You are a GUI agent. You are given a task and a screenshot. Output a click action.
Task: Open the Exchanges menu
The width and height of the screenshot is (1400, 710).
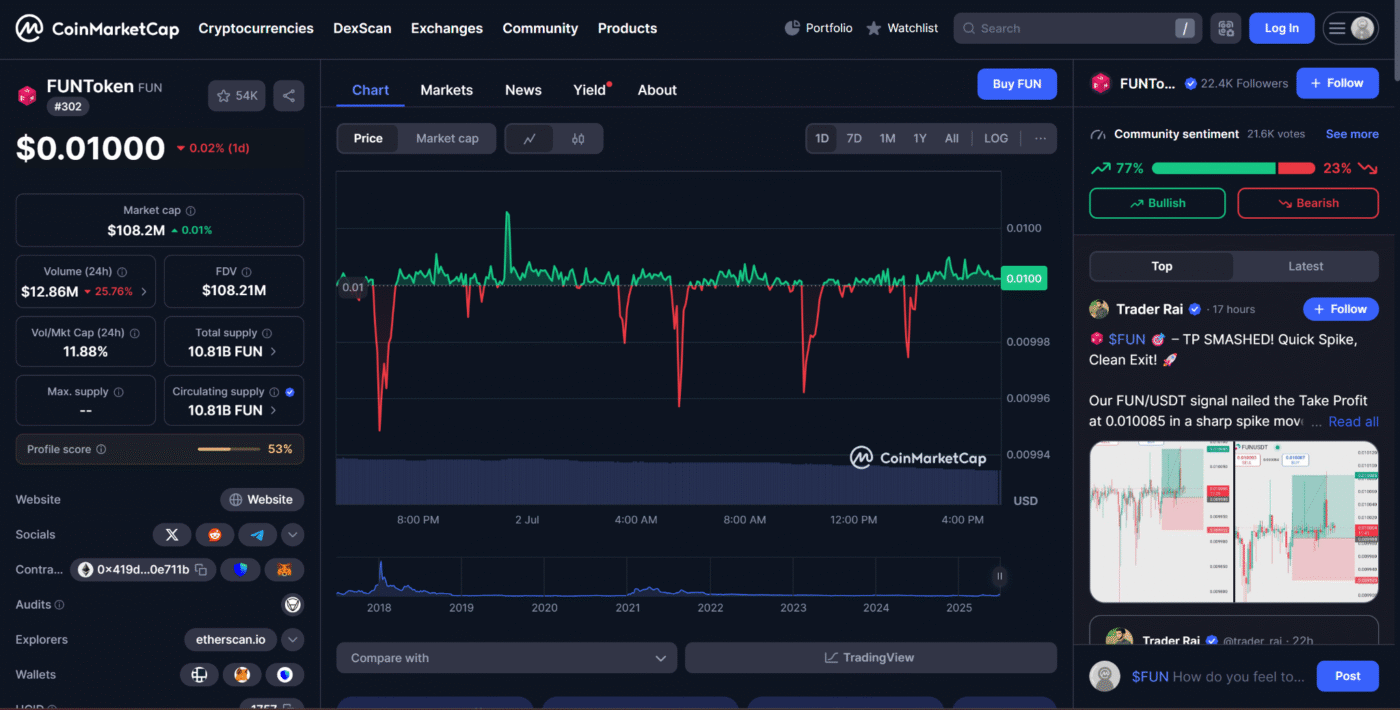(x=447, y=28)
